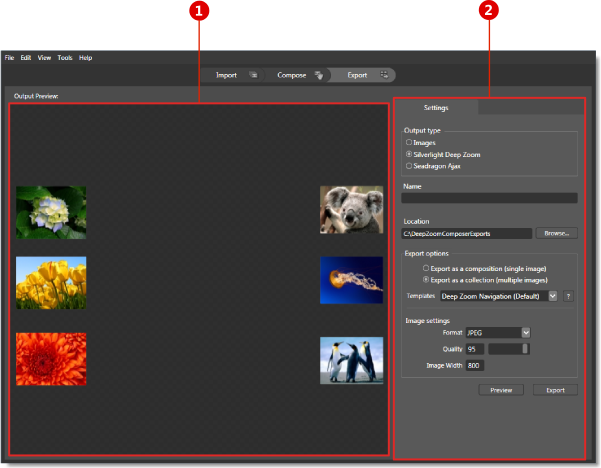
Task: Switch to the Settings tab
Action: pos(436,106)
